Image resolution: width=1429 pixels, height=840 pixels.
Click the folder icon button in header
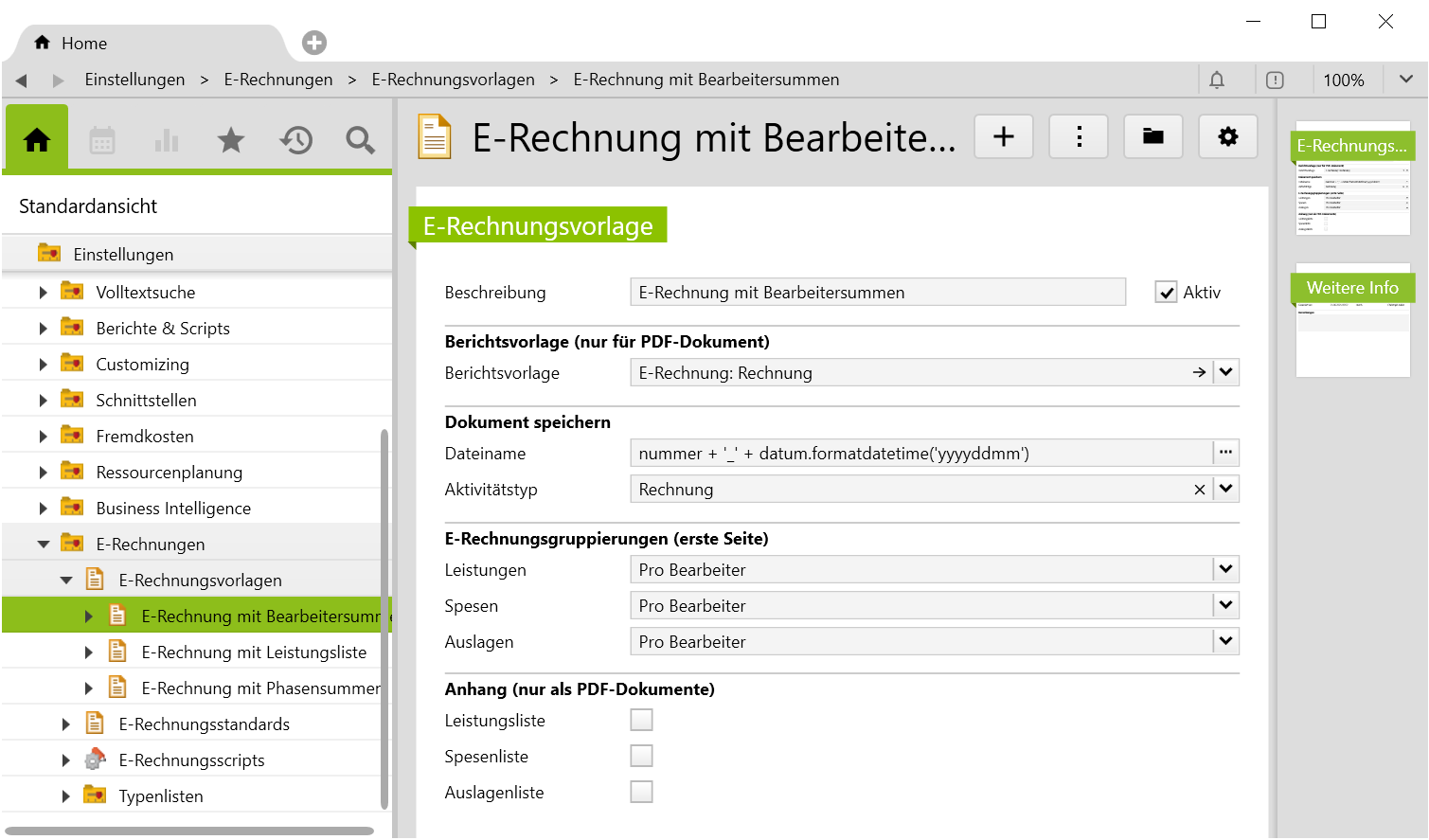point(1153,137)
